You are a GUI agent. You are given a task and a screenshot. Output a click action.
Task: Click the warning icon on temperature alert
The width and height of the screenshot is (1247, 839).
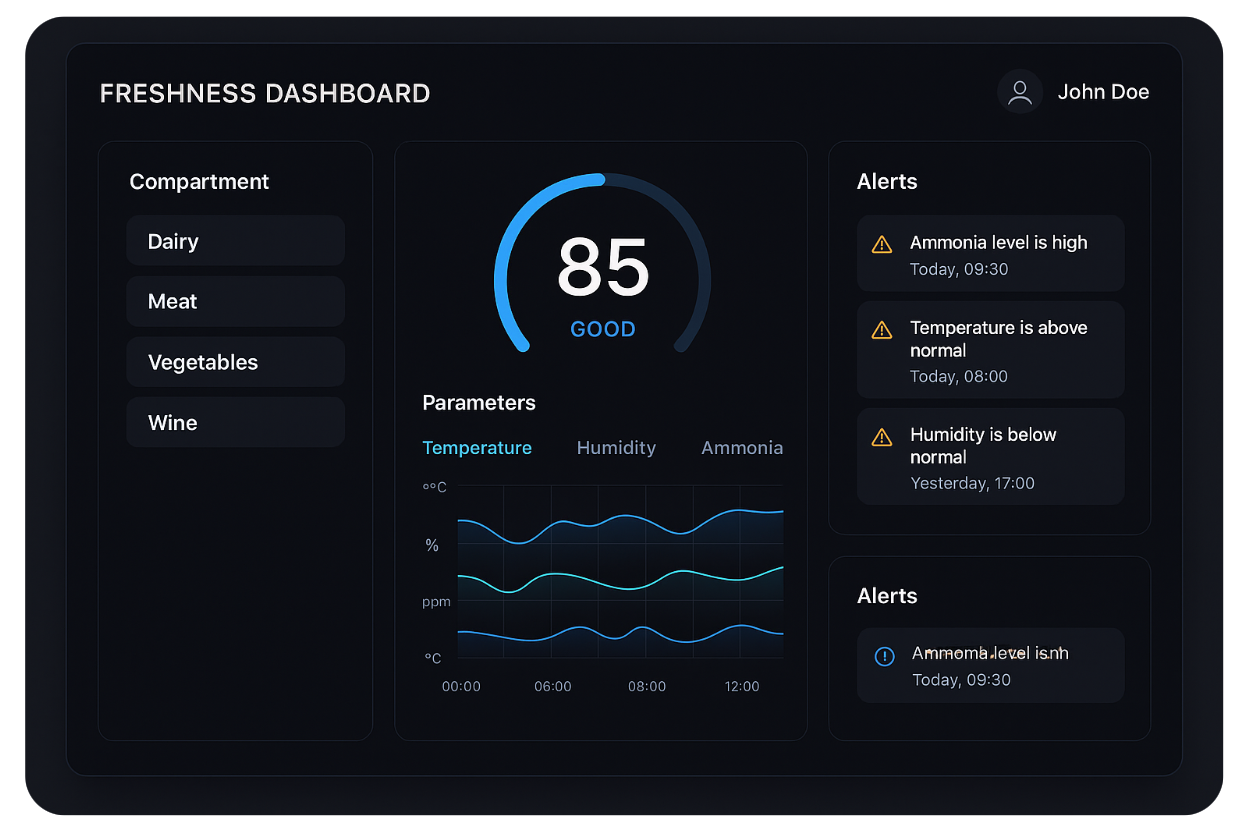[x=881, y=330]
